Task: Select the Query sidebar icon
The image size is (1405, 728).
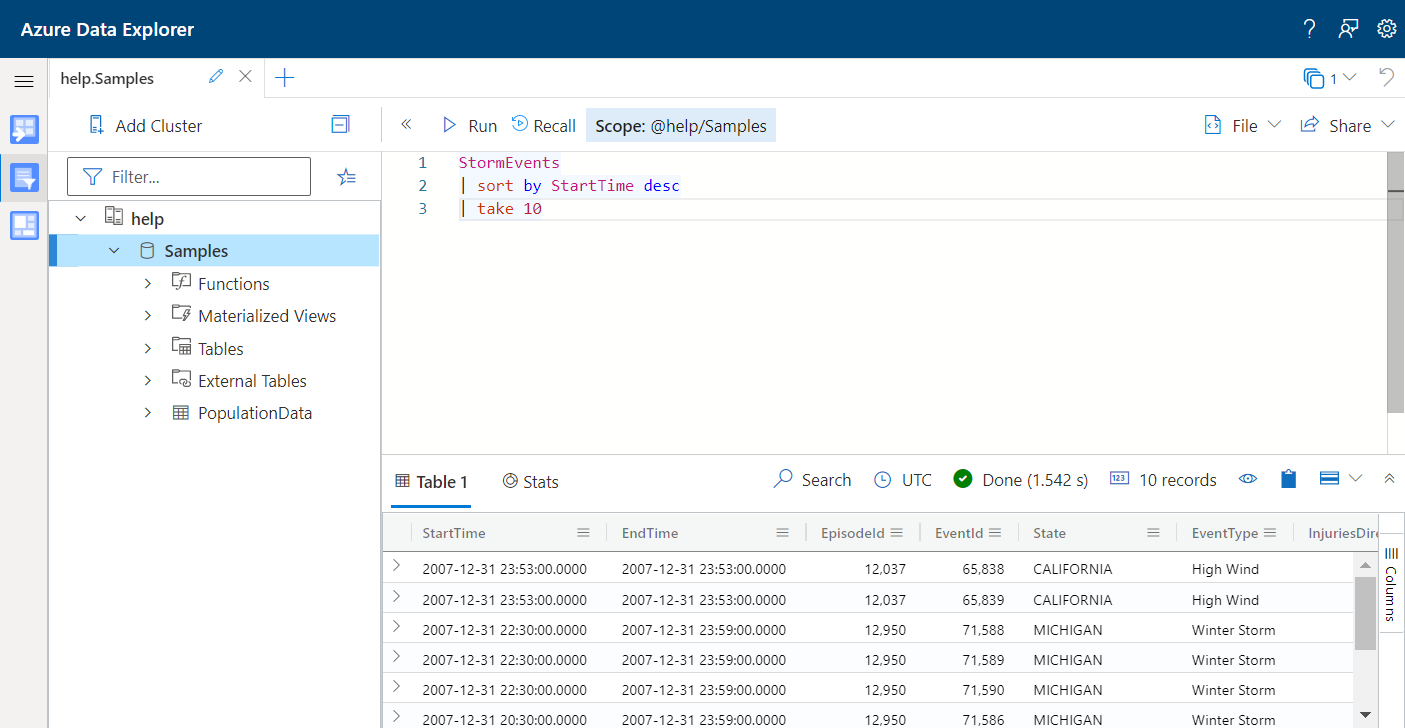Action: (24, 178)
